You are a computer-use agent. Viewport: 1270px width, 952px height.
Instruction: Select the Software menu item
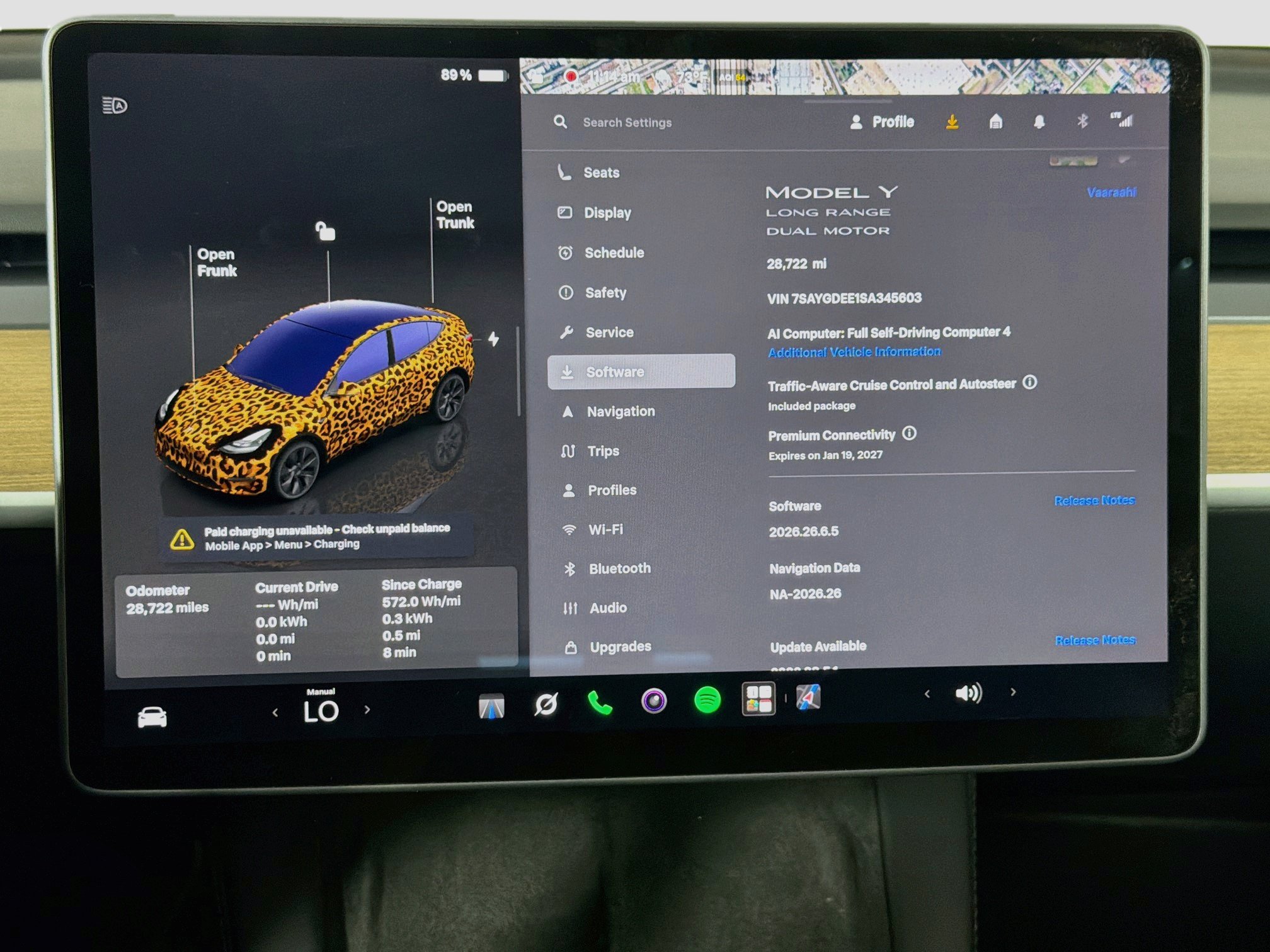pyautogui.click(x=641, y=371)
